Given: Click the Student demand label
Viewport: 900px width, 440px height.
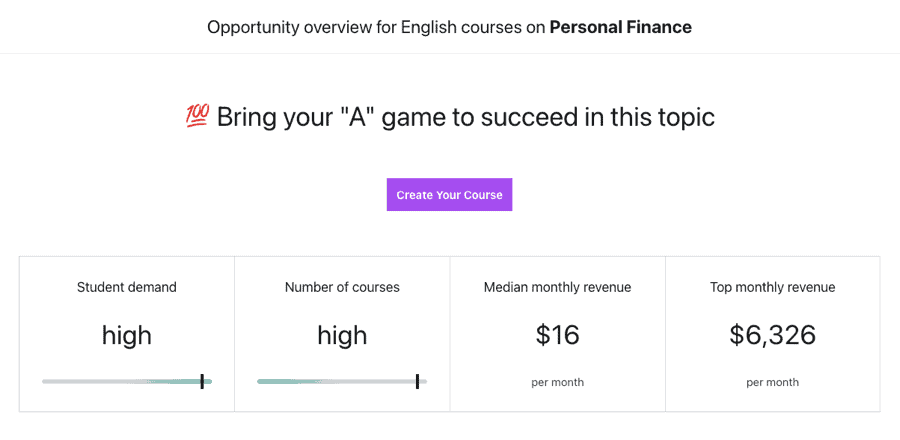Looking at the screenshot, I should pyautogui.click(x=127, y=287).
